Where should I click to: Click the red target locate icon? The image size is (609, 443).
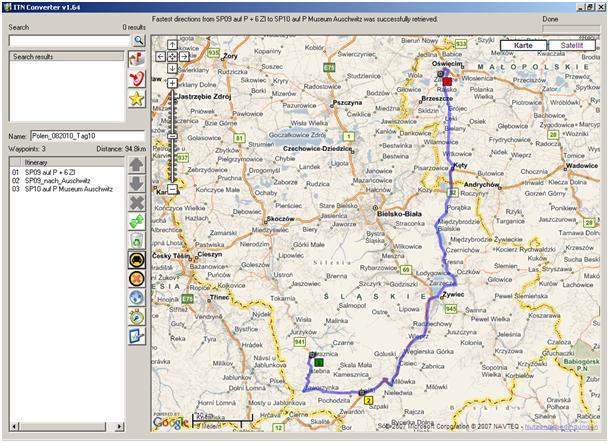137,78
